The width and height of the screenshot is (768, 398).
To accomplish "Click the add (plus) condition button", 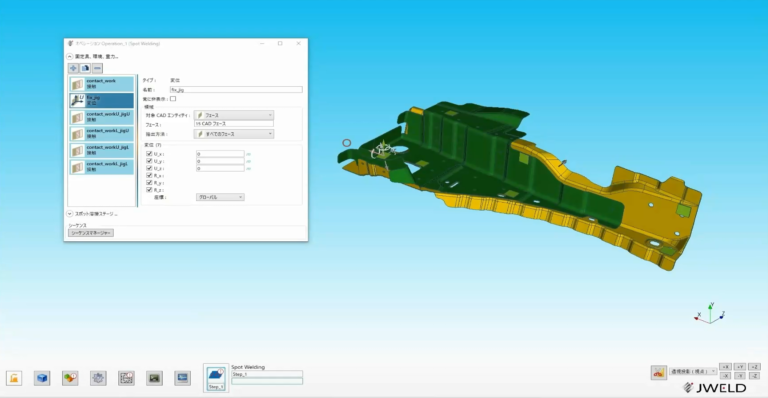I will coord(73,68).
